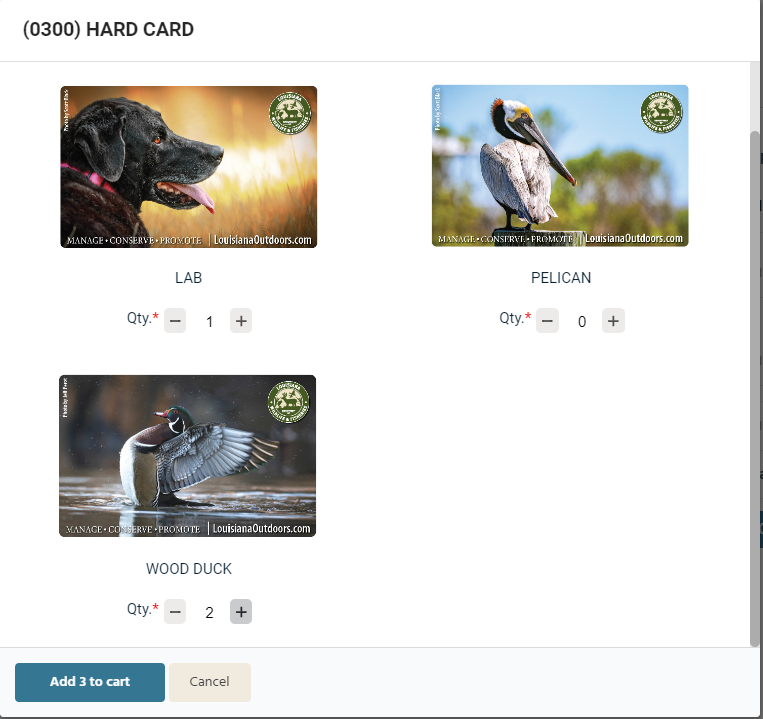Click the green seal on Pelican card
The image size is (763, 719).
click(x=661, y=112)
